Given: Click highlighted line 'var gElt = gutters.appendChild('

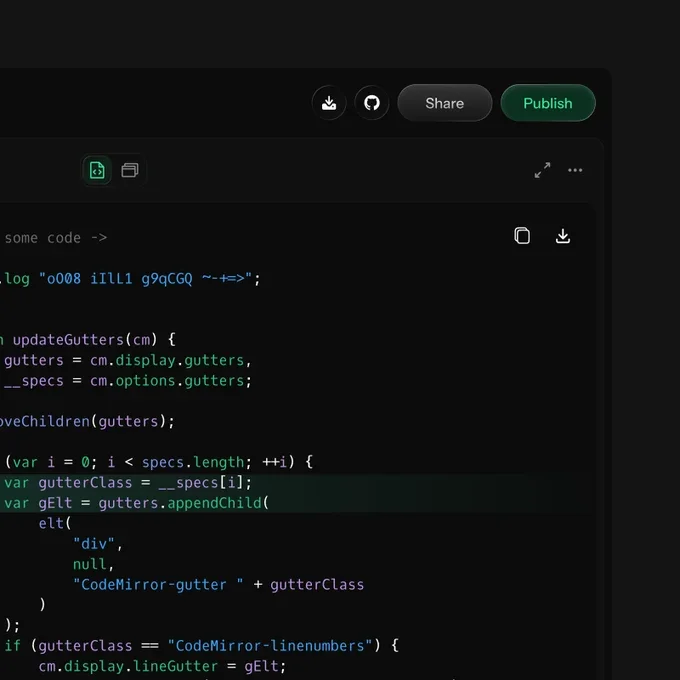Looking at the screenshot, I should click(136, 503).
